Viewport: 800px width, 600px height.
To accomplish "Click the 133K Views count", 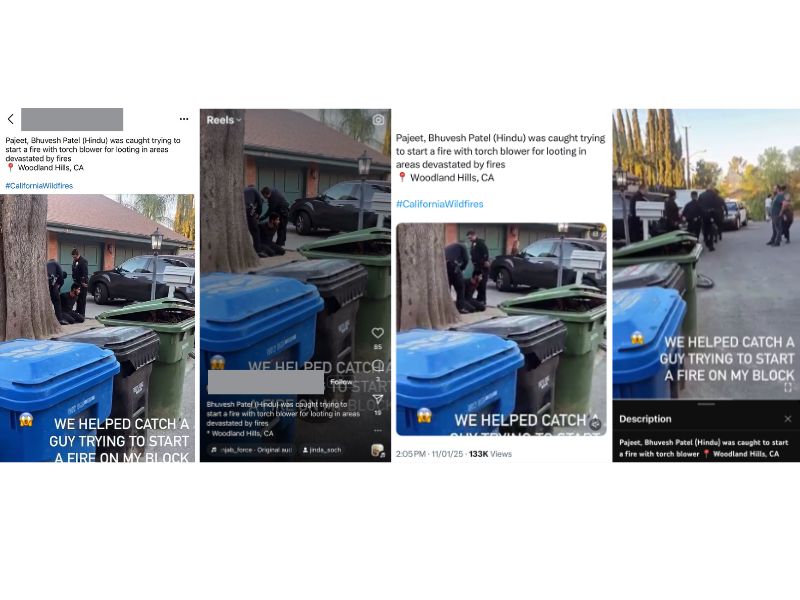I will point(490,454).
